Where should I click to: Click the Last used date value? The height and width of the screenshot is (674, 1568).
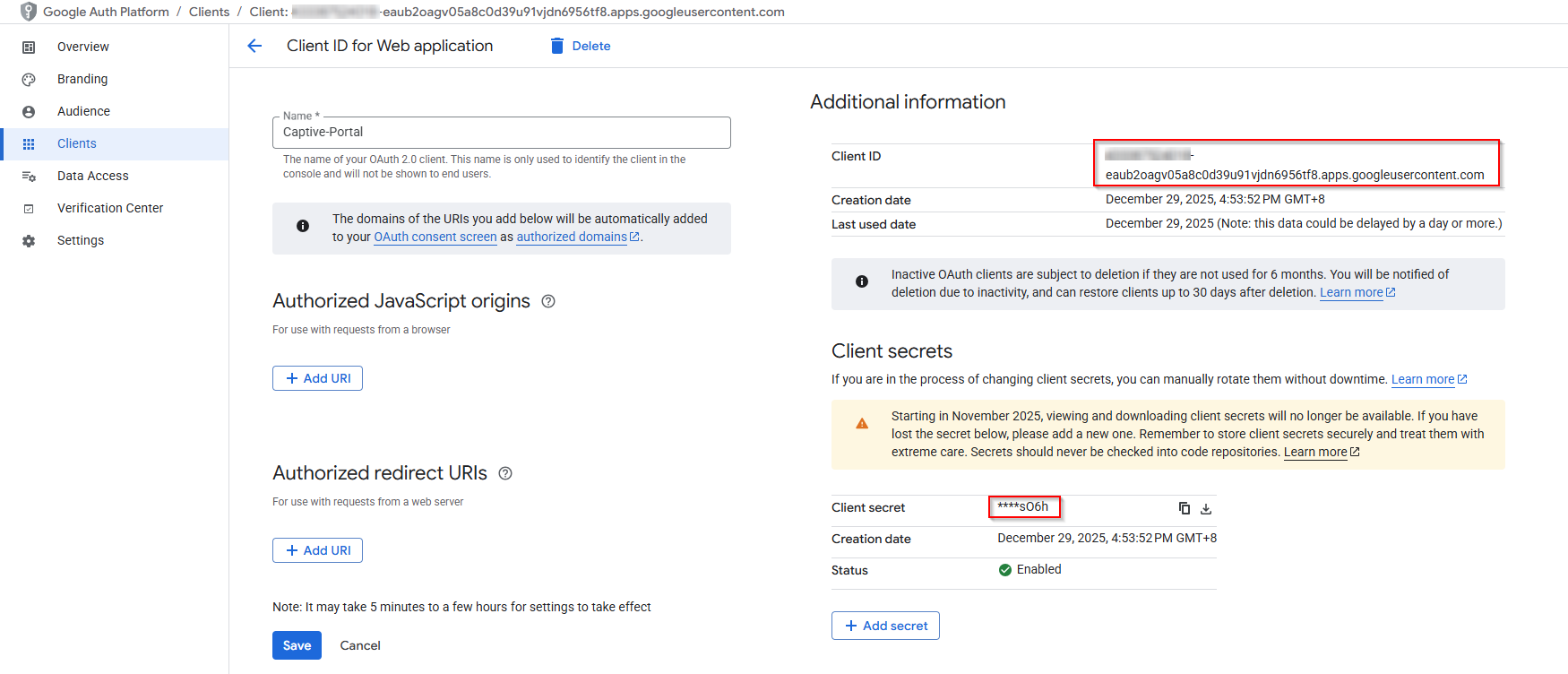point(1304,223)
